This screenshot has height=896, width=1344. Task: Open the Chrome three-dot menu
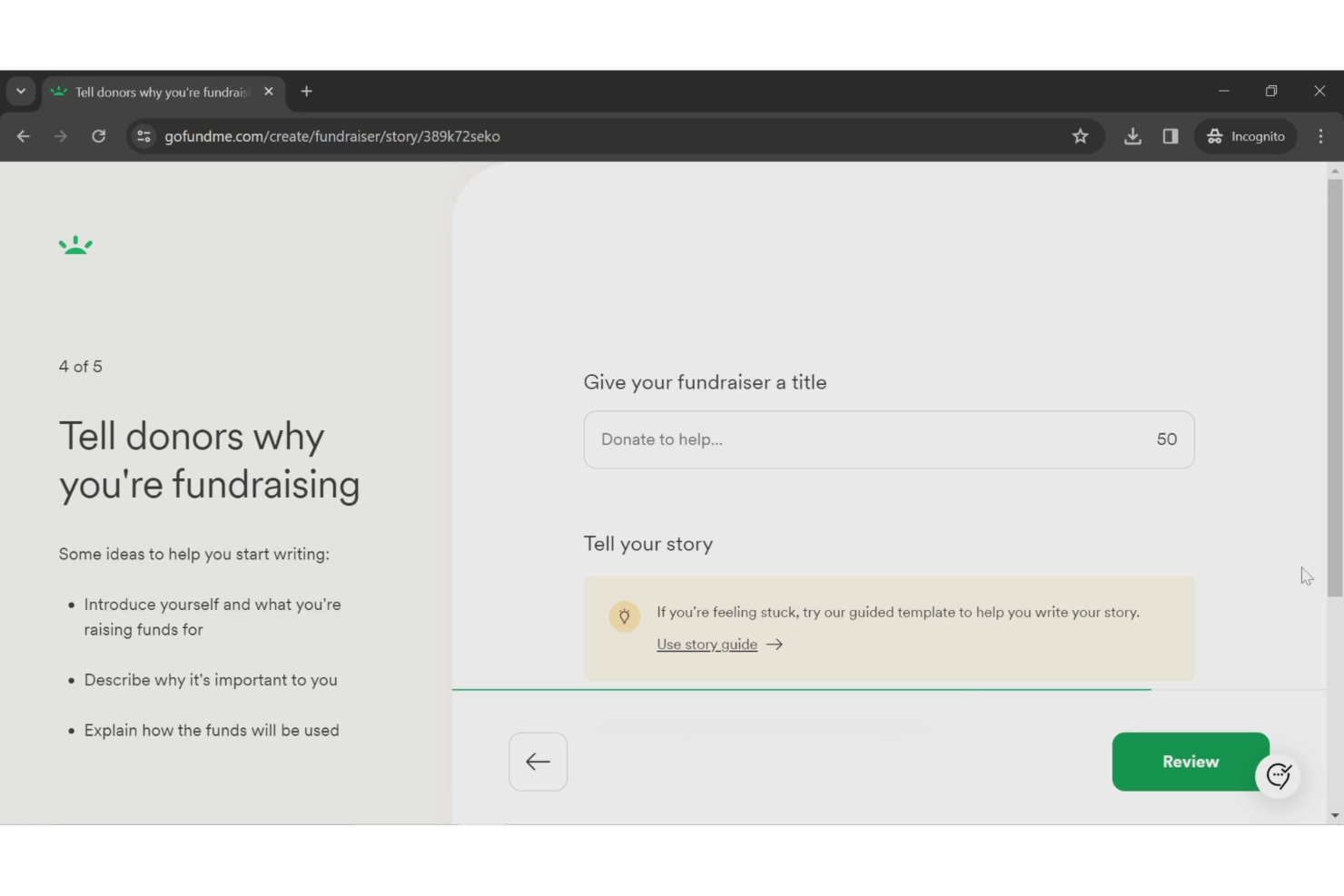click(x=1321, y=136)
